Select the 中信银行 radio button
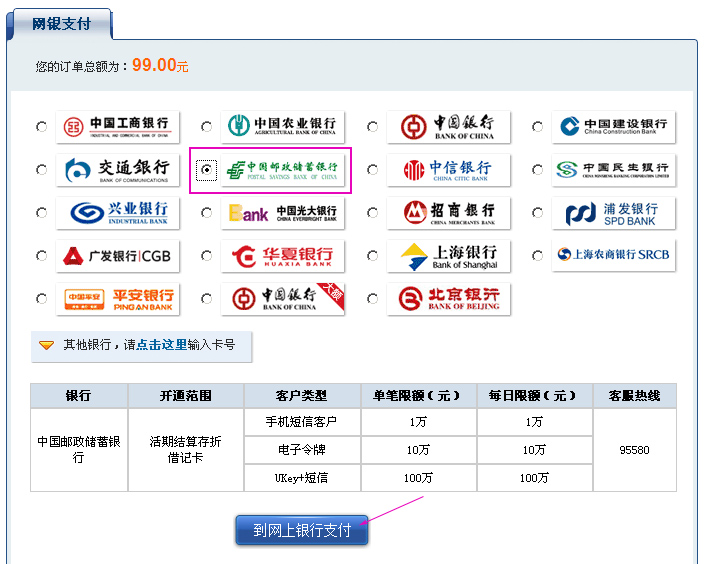708x564 pixels. pyautogui.click(x=373, y=170)
